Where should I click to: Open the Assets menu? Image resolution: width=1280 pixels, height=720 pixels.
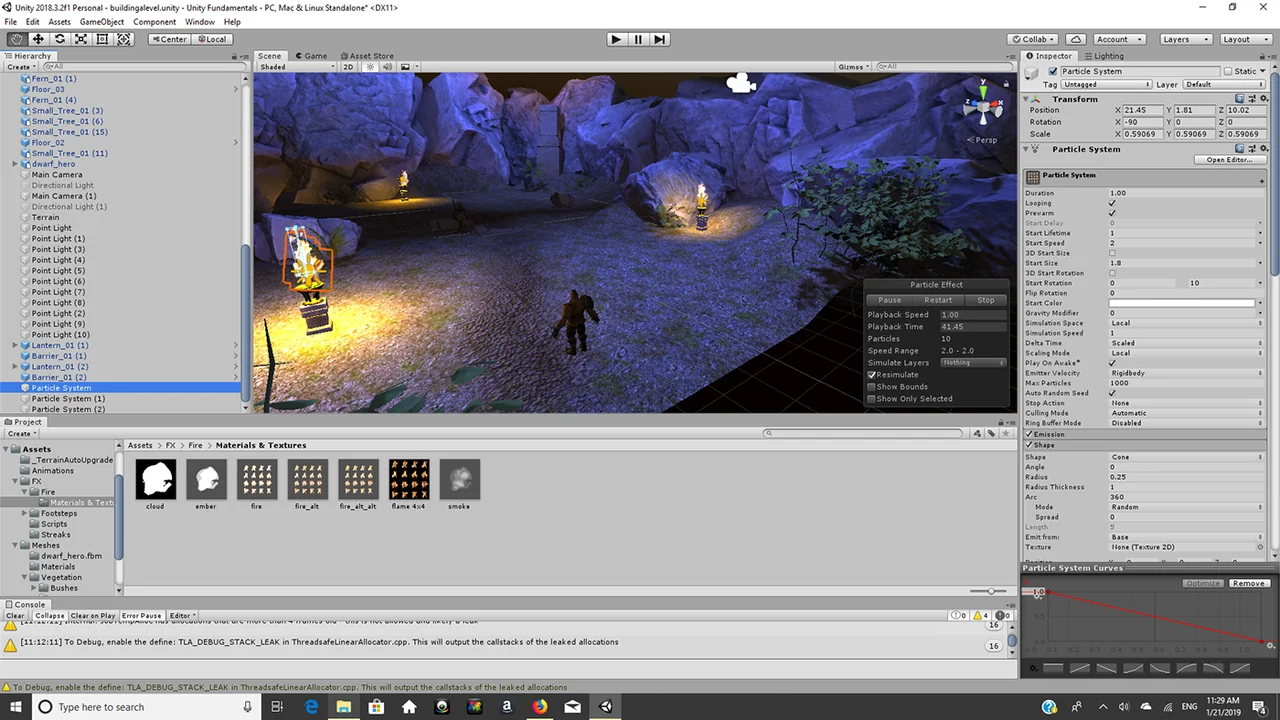point(59,22)
